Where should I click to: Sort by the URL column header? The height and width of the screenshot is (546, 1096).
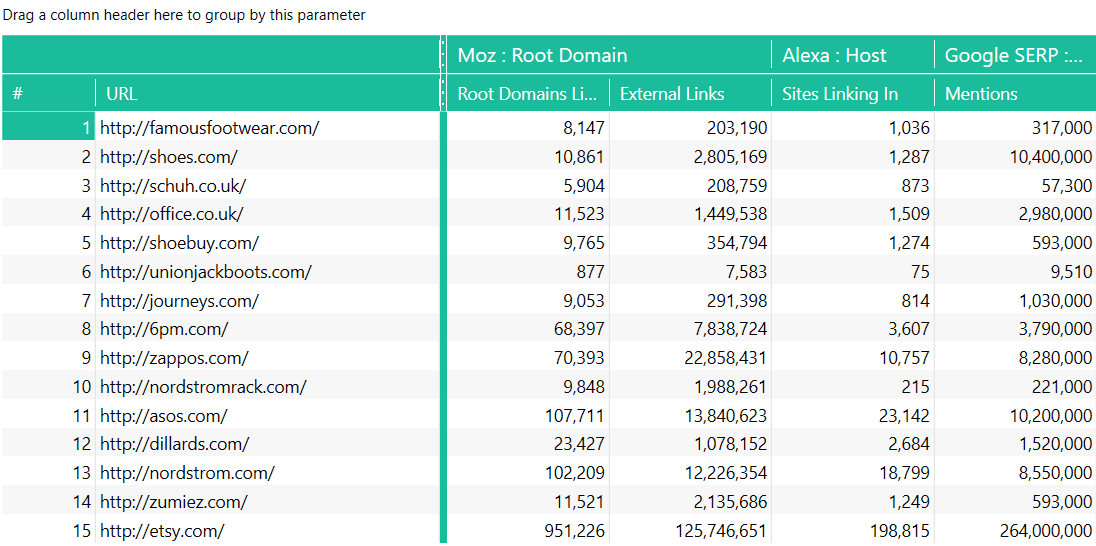pos(267,94)
